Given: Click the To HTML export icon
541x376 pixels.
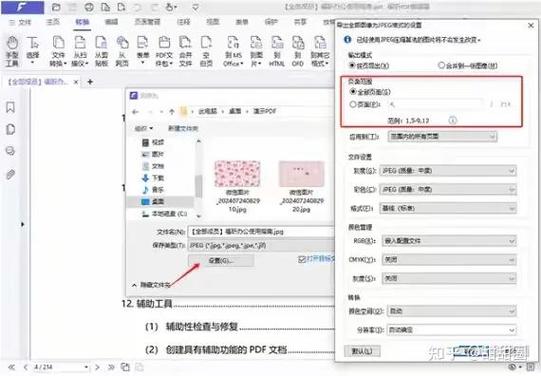Looking at the screenshot, I should coord(277,51).
